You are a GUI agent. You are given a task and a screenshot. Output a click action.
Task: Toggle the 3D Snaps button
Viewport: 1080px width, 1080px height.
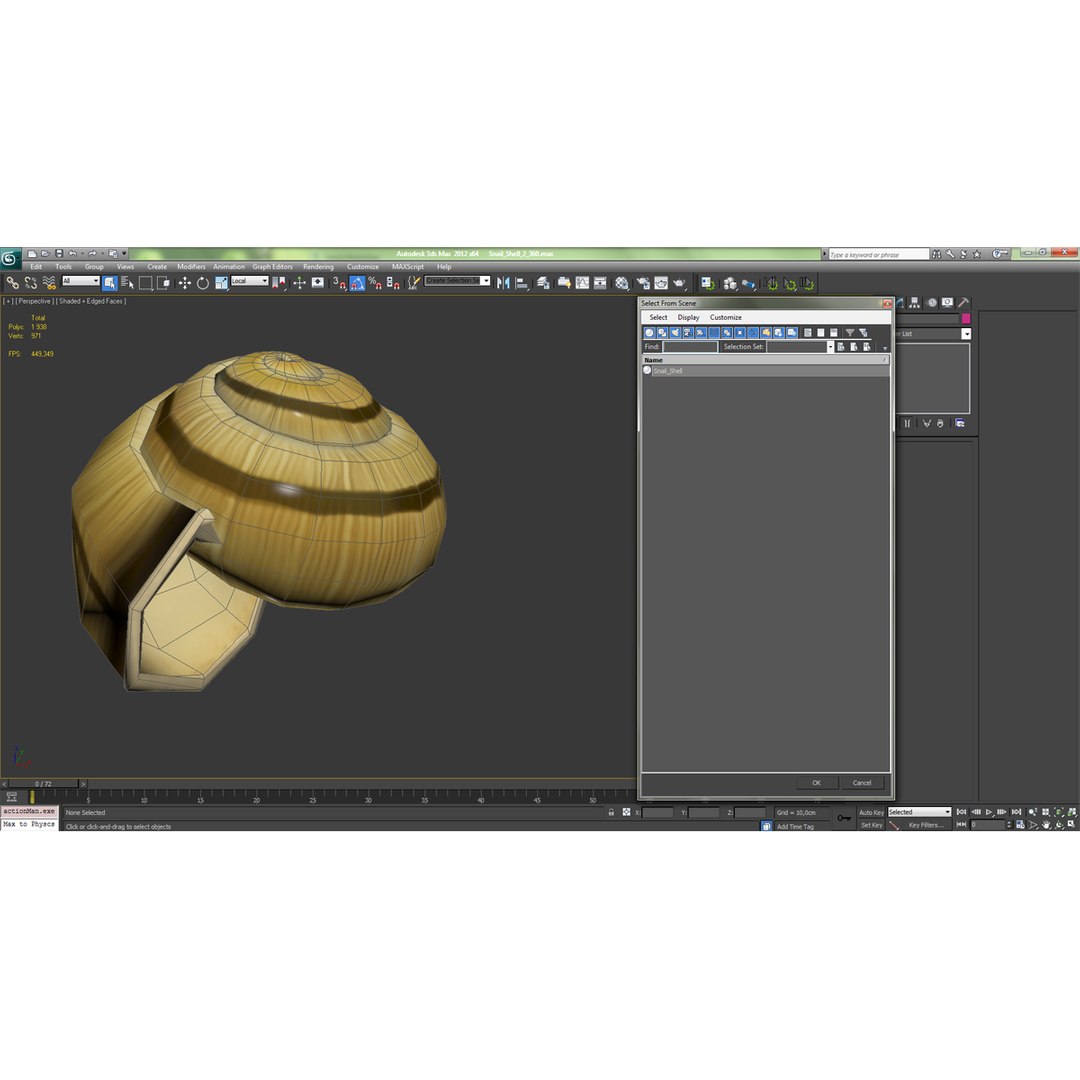(x=339, y=282)
